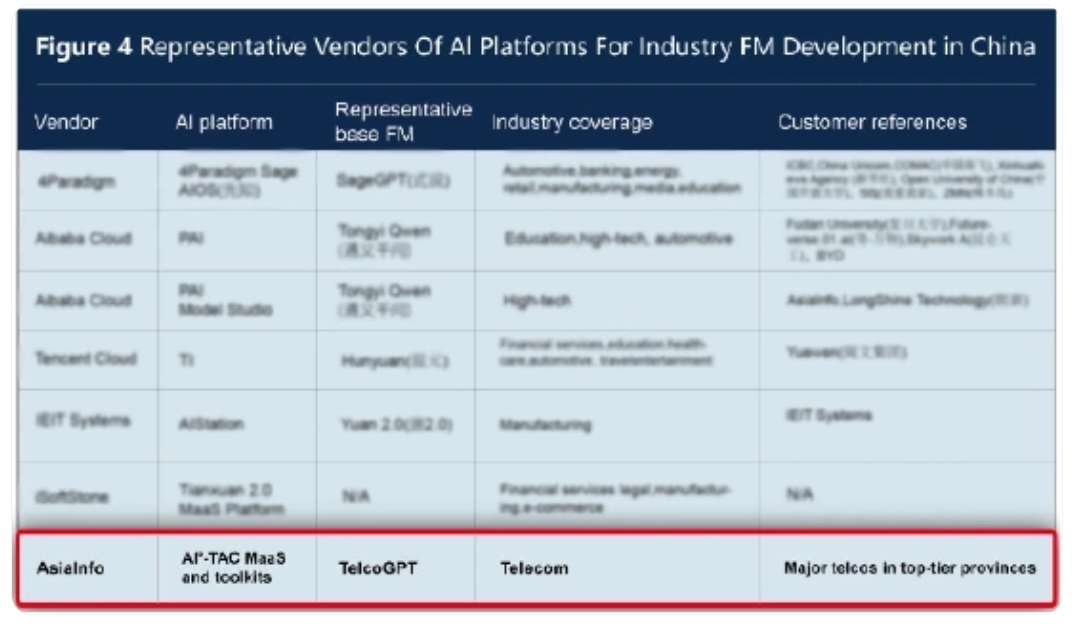The height and width of the screenshot is (631, 1072).
Task: Select the AI platform column header
Action: coord(223,122)
